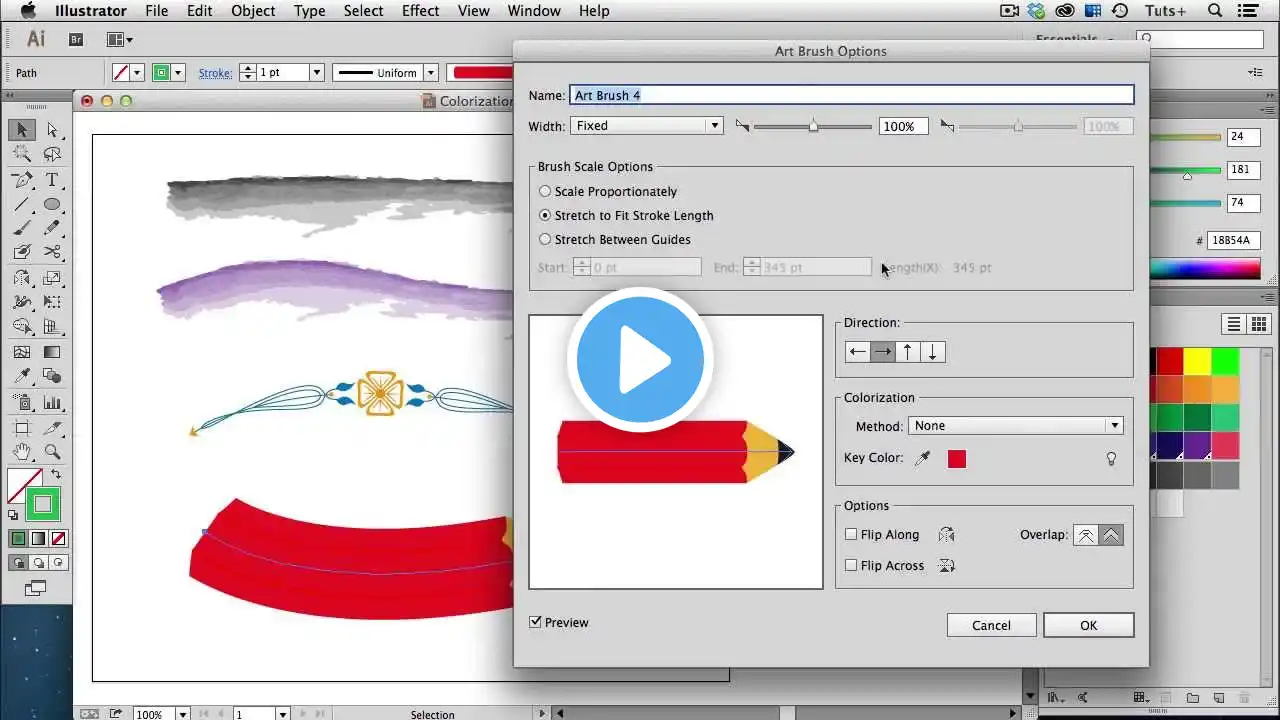The height and width of the screenshot is (720, 1280).
Task: Select the Type tool in toolbar
Action: (x=52, y=180)
